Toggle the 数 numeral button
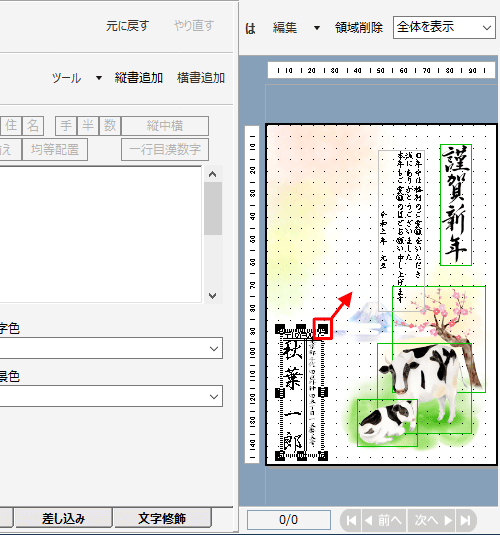 110,126
